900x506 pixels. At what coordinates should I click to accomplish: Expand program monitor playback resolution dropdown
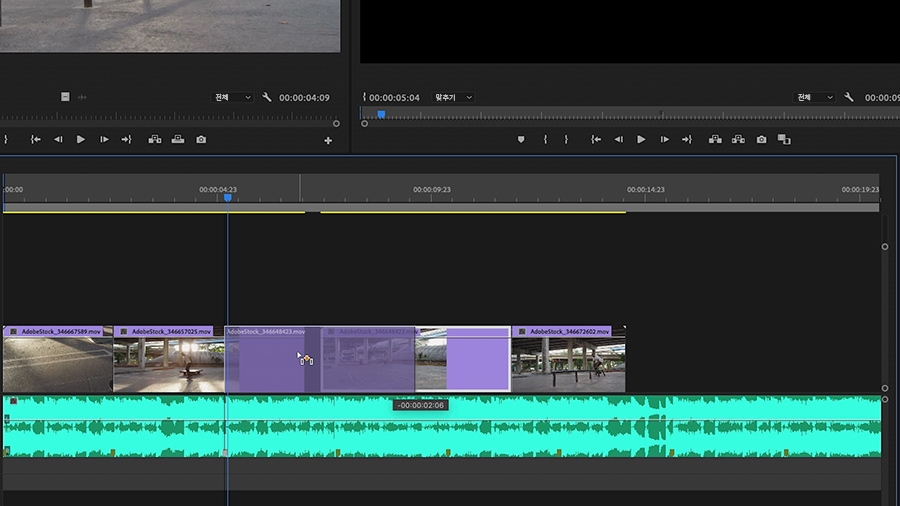(814, 97)
